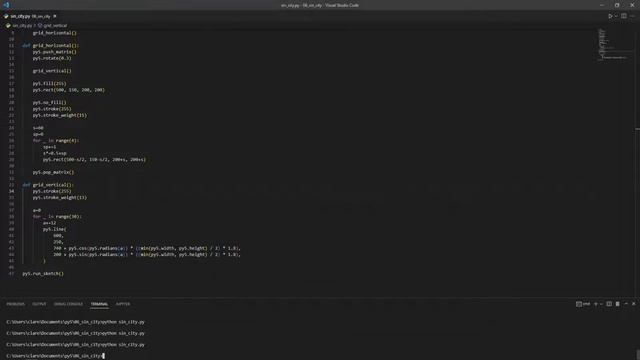
Task: Click the 'def grid_vertical():' line
Action: pos(48,185)
